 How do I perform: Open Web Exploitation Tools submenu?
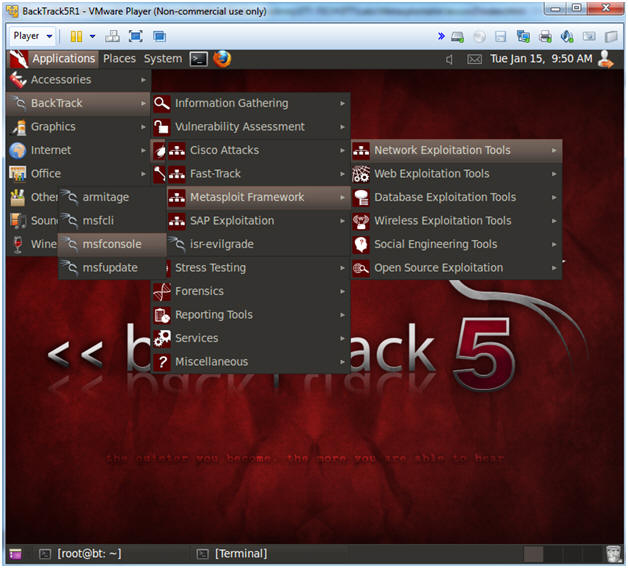pyautogui.click(x=457, y=174)
